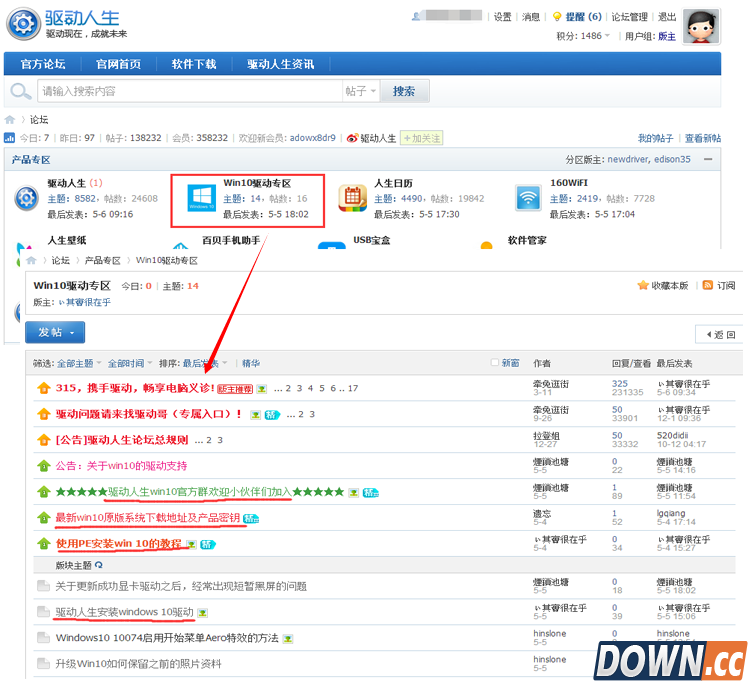Open moderator newdriver profile link
This screenshot has height=686, width=753.
tap(628, 159)
